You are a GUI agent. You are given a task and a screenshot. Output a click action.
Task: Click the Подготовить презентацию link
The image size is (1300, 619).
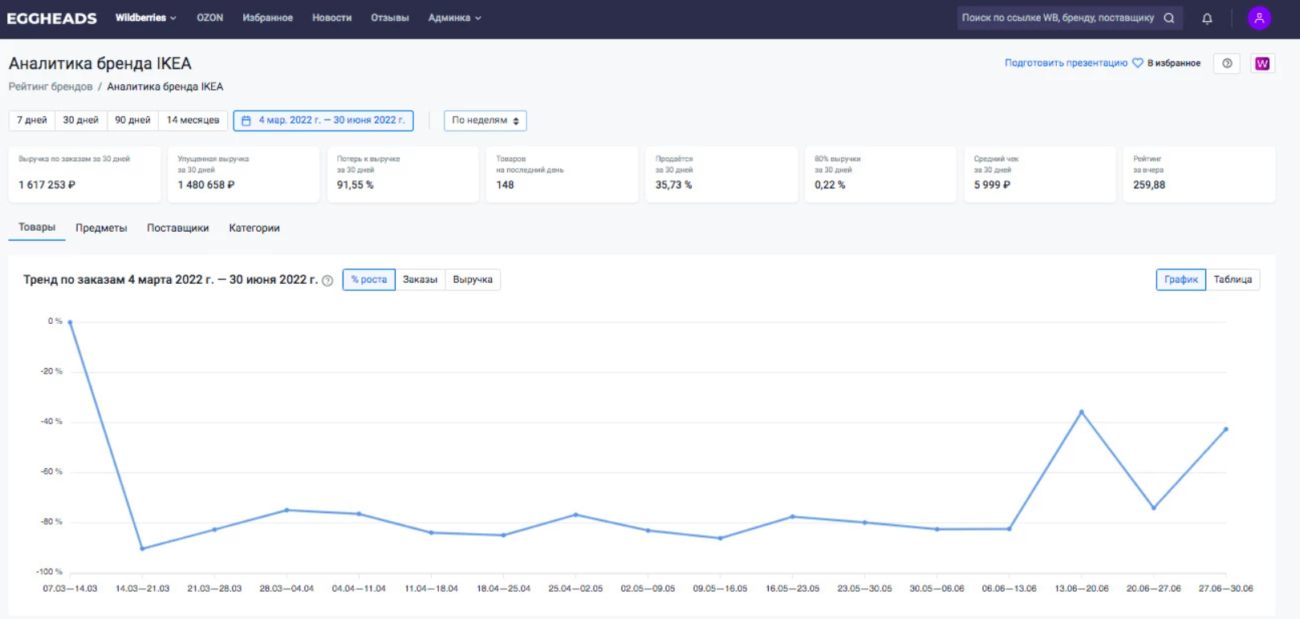1066,63
